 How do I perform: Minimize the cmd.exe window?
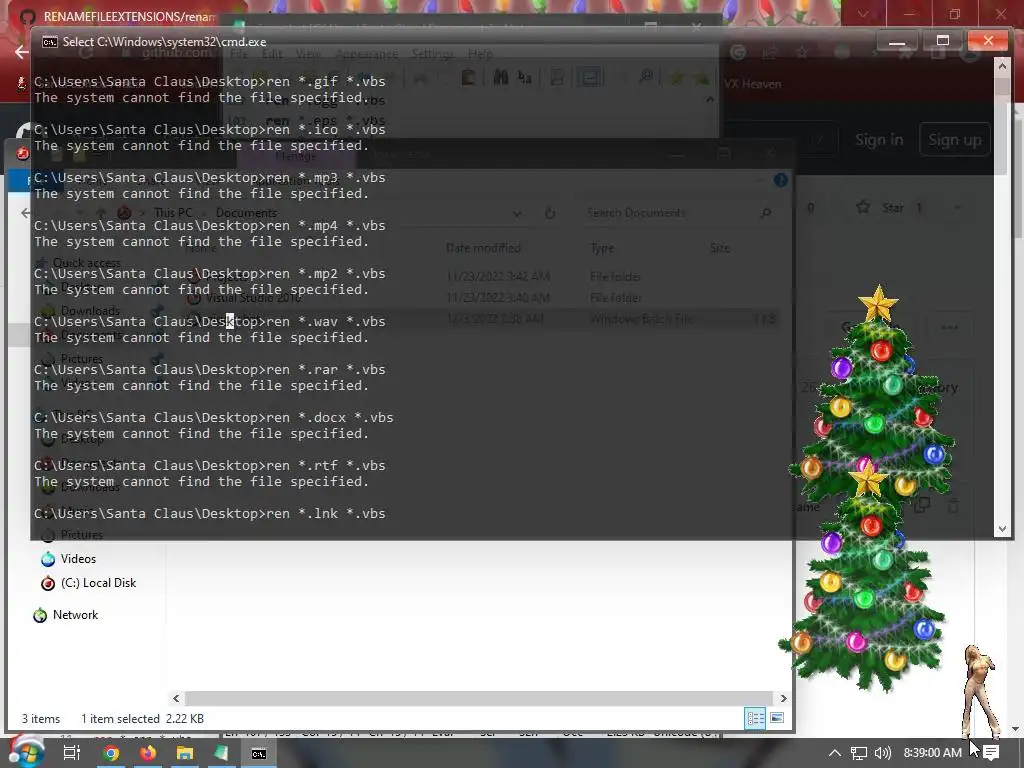(x=897, y=42)
